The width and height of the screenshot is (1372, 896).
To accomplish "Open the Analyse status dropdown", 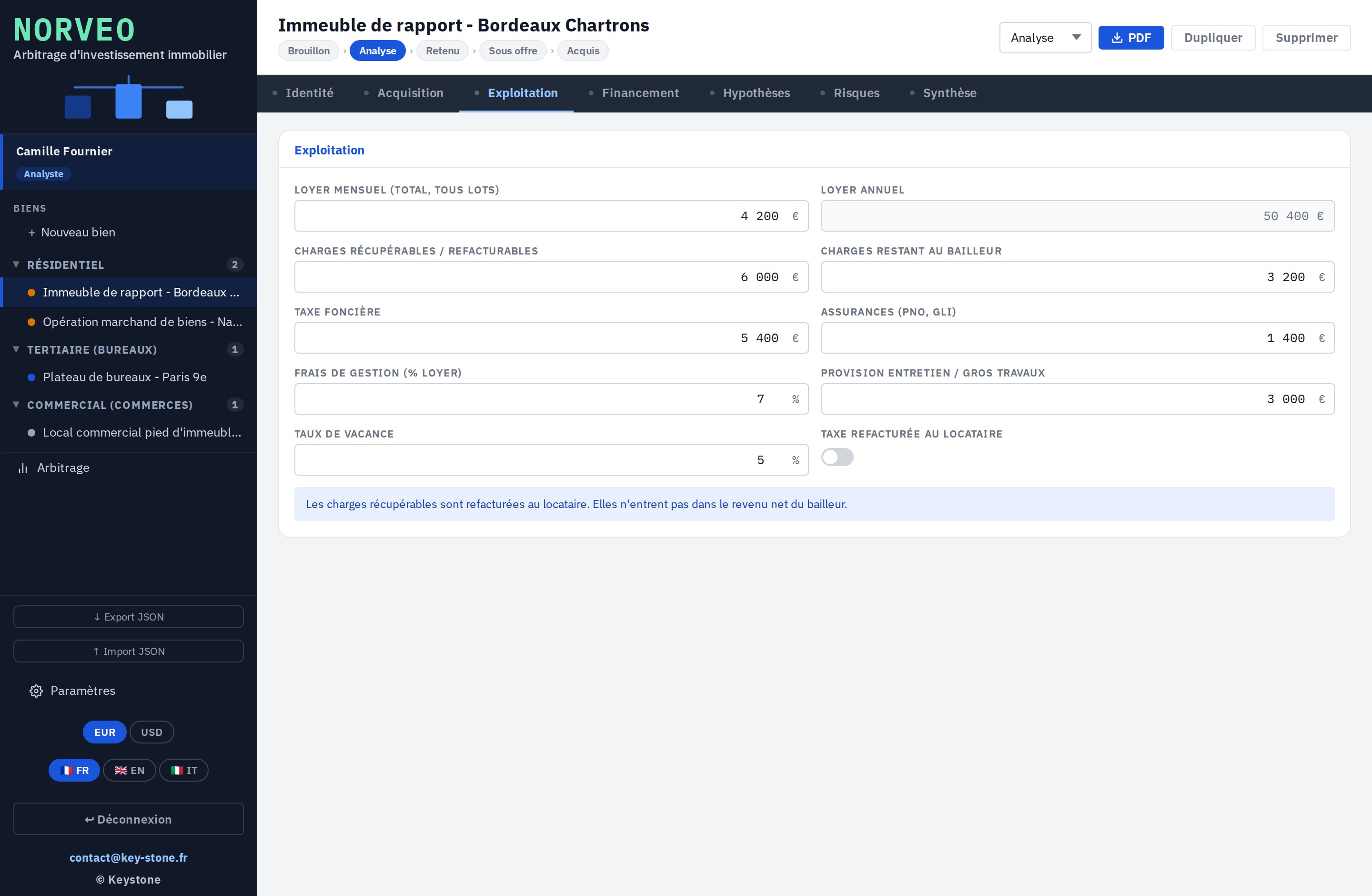I will click(1045, 38).
